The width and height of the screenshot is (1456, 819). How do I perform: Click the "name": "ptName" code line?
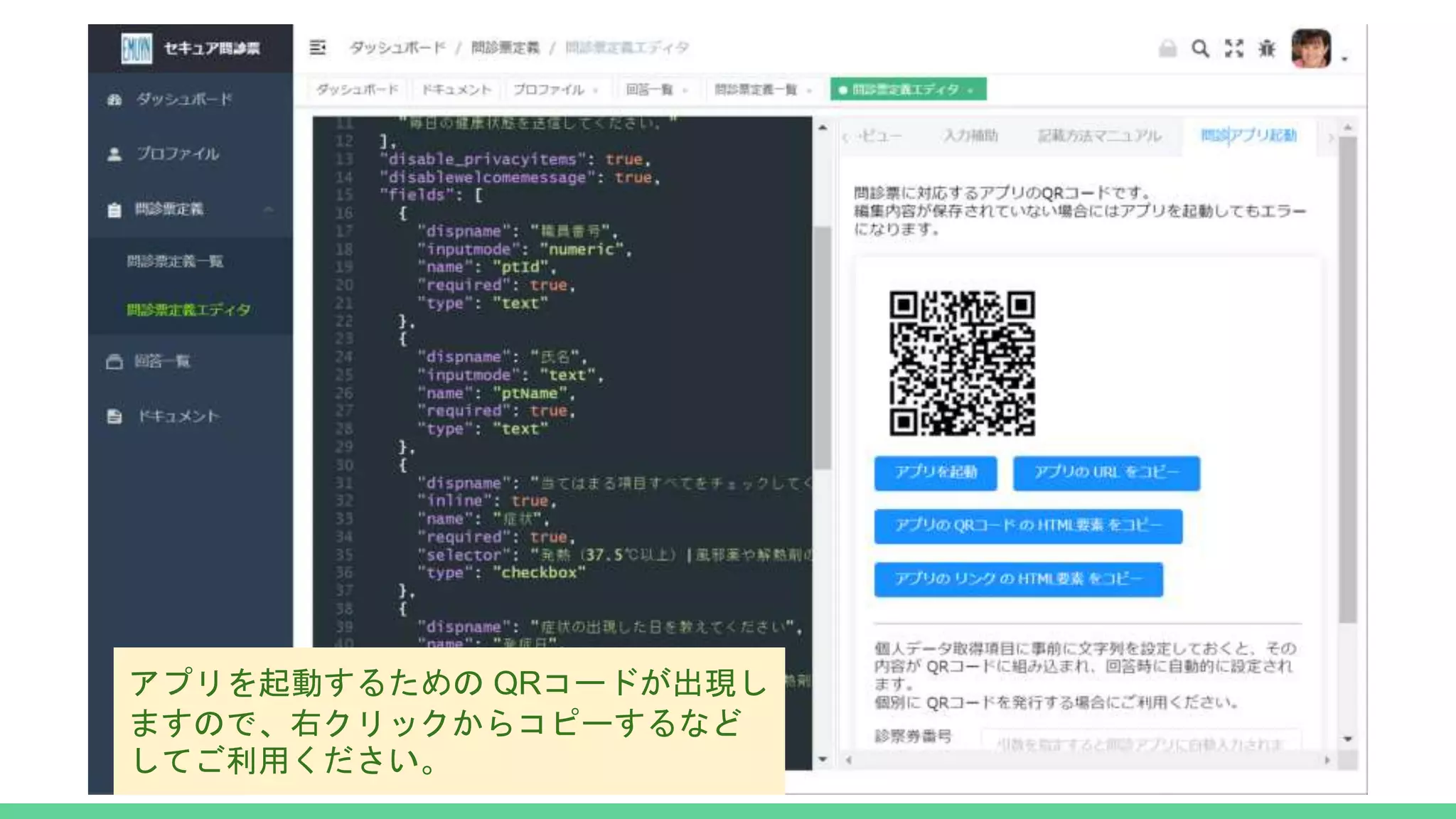pos(496,393)
